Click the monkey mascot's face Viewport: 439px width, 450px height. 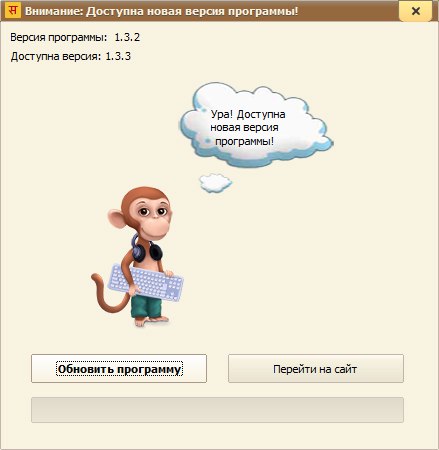[x=153, y=217]
